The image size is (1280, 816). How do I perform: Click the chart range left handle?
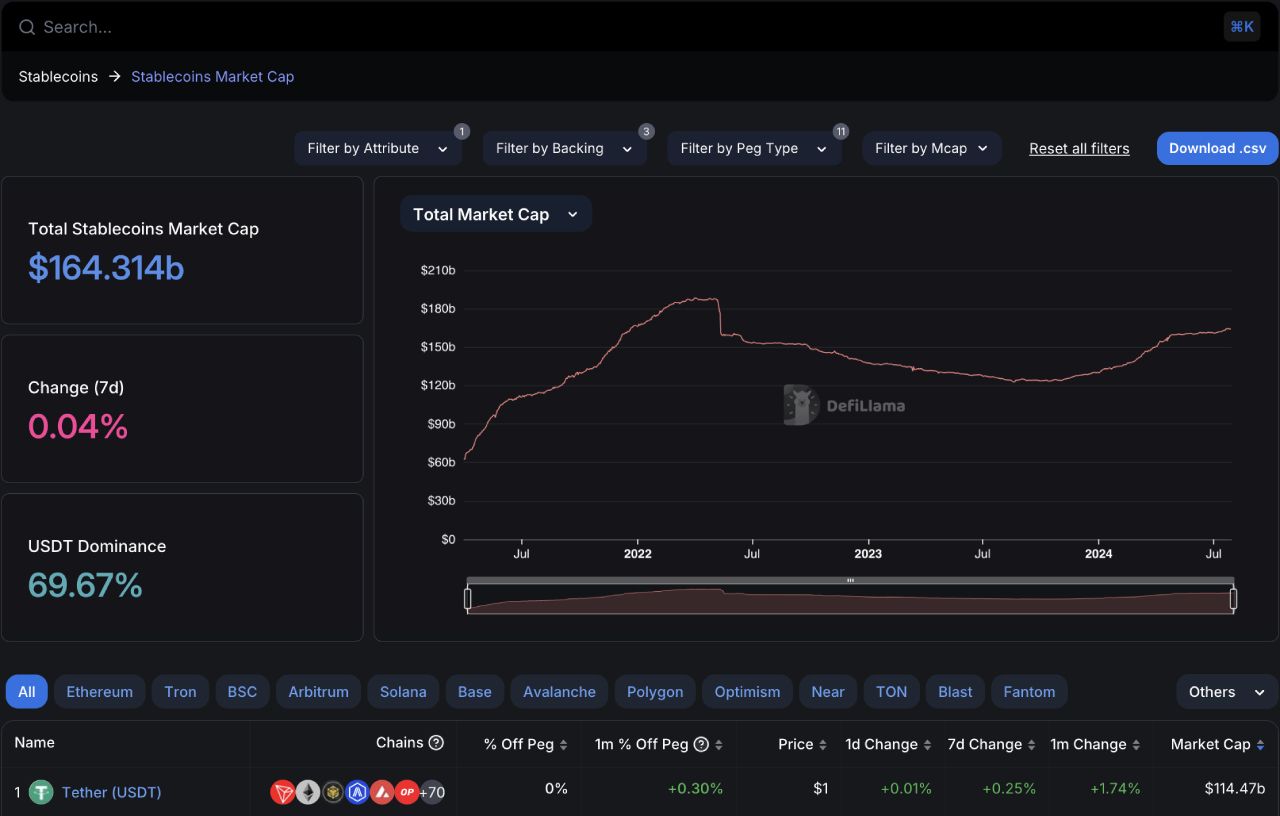point(467,598)
